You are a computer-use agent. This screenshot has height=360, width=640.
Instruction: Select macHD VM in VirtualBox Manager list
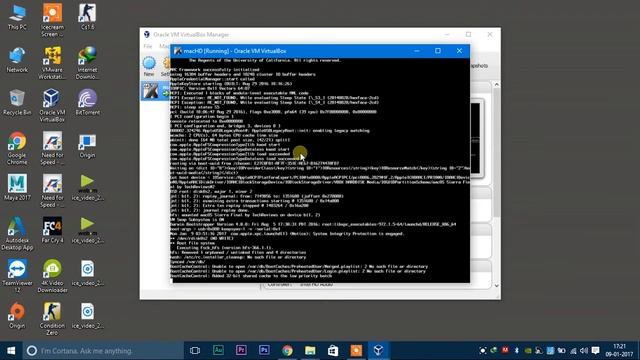[156, 91]
